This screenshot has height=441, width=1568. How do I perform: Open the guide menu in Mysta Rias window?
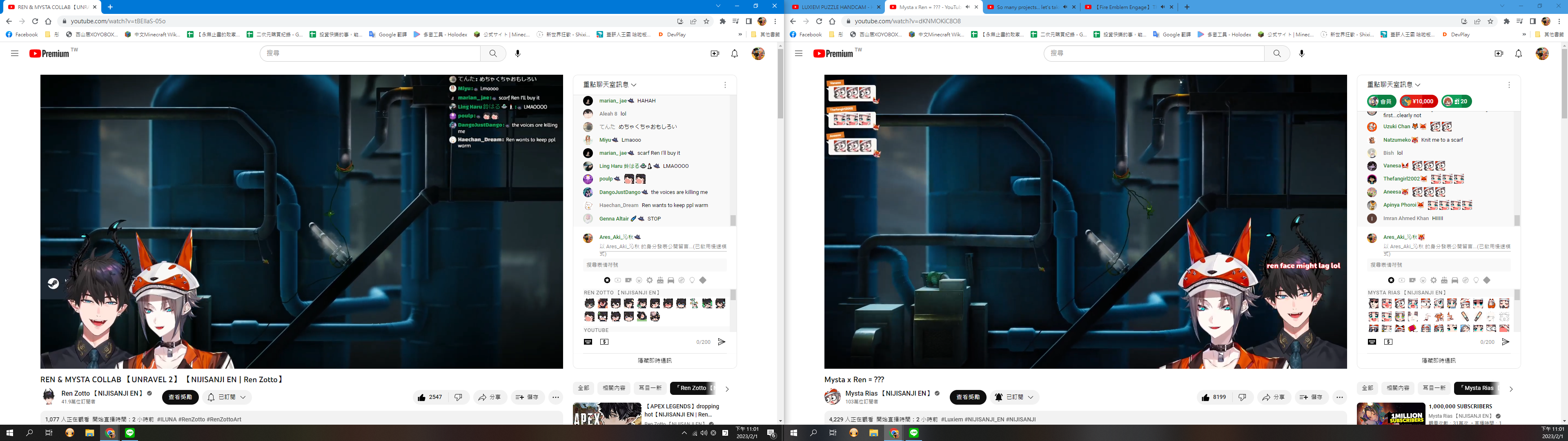click(x=799, y=53)
